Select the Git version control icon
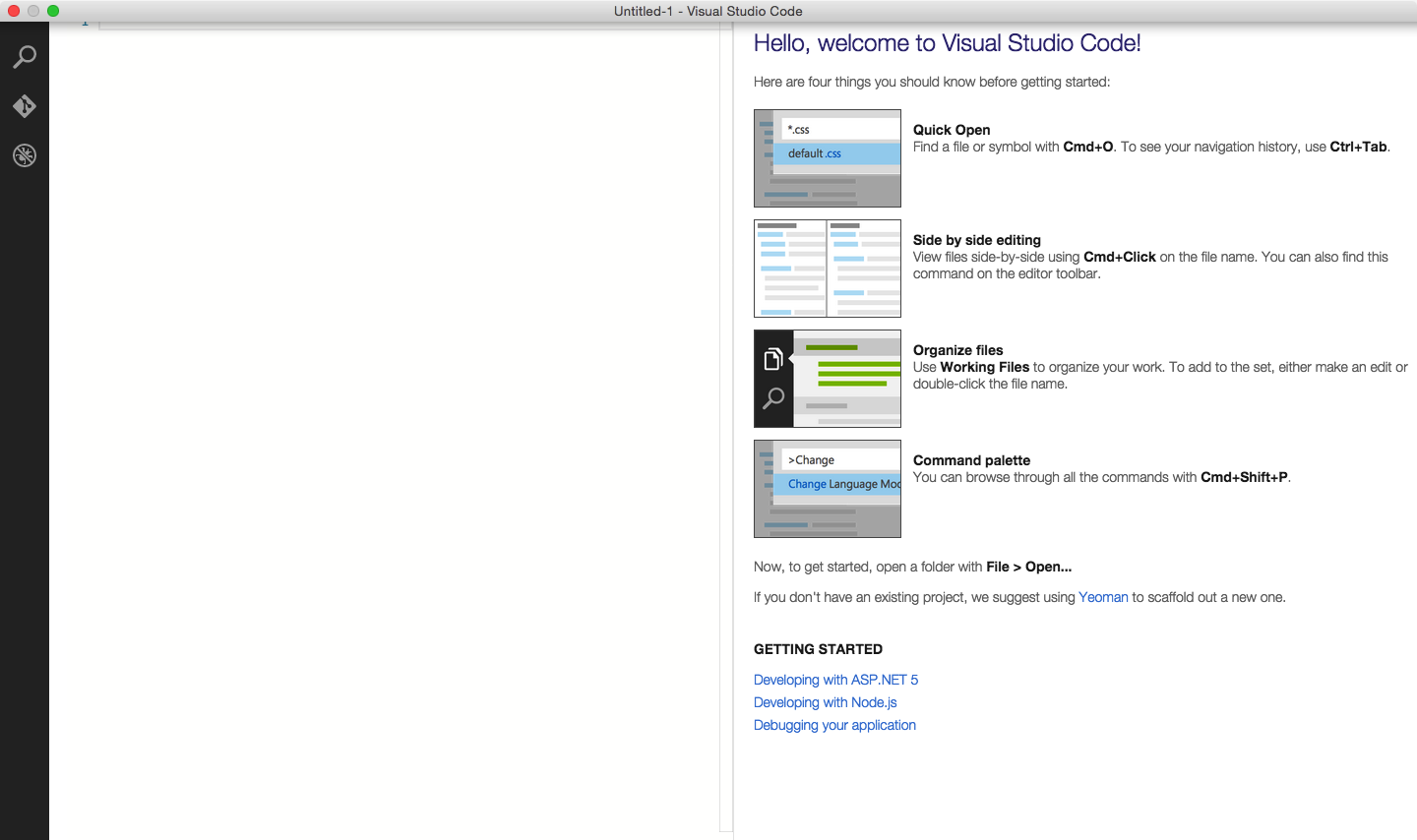The image size is (1417, 840). (x=25, y=106)
